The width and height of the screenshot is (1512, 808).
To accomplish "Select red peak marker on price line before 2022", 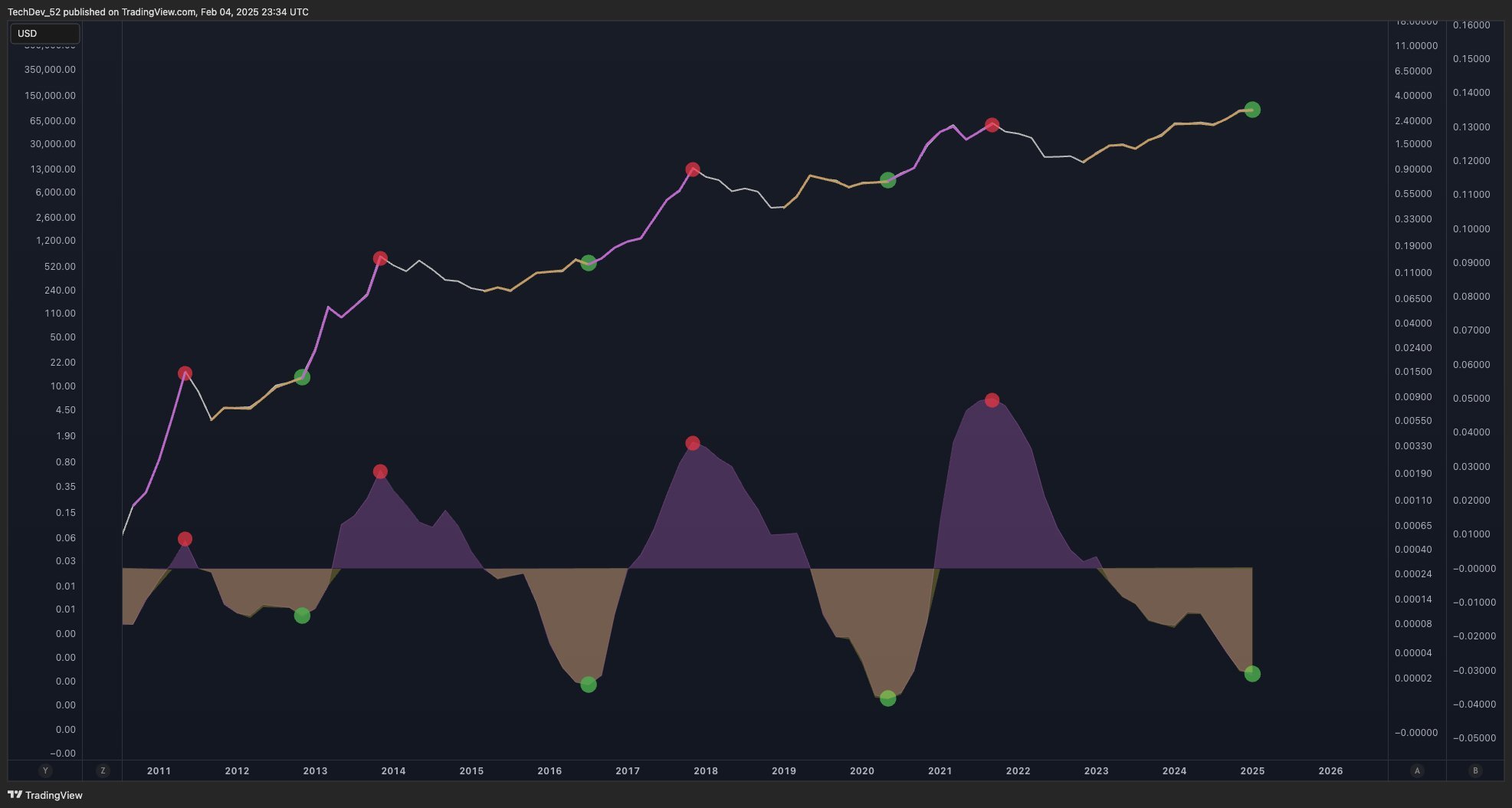I will (992, 125).
